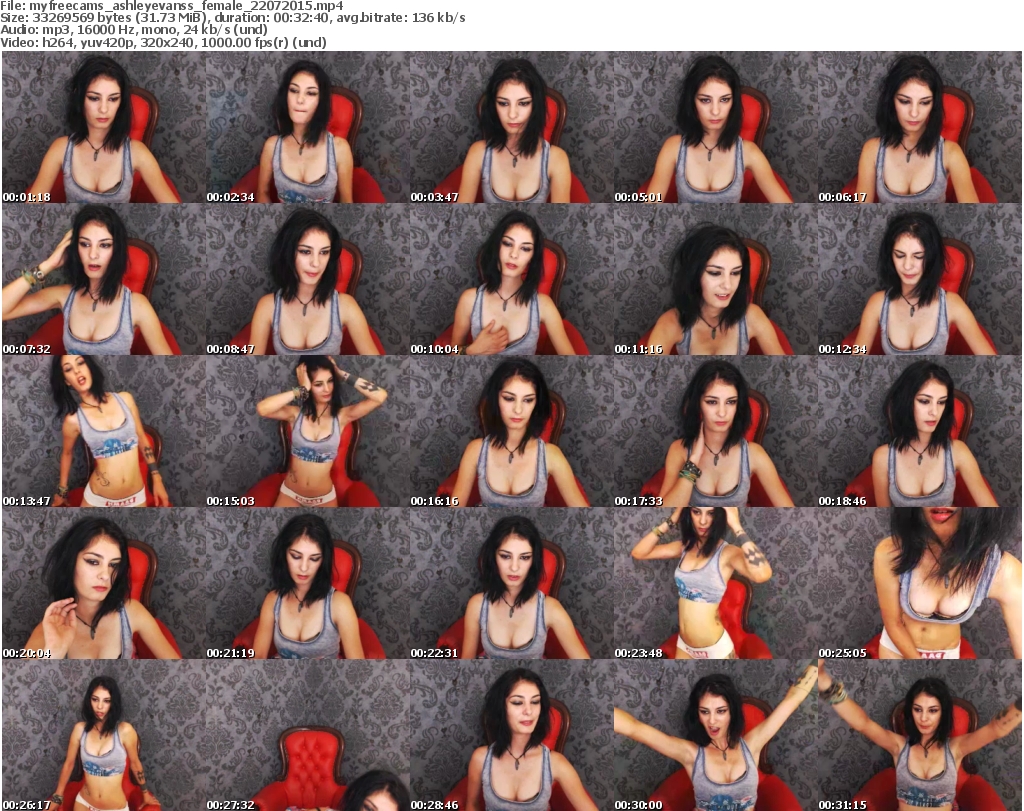Select the thumbnail stamped 00:03:47
Image resolution: width=1024 pixels, height=811 pixels.
tap(511, 127)
